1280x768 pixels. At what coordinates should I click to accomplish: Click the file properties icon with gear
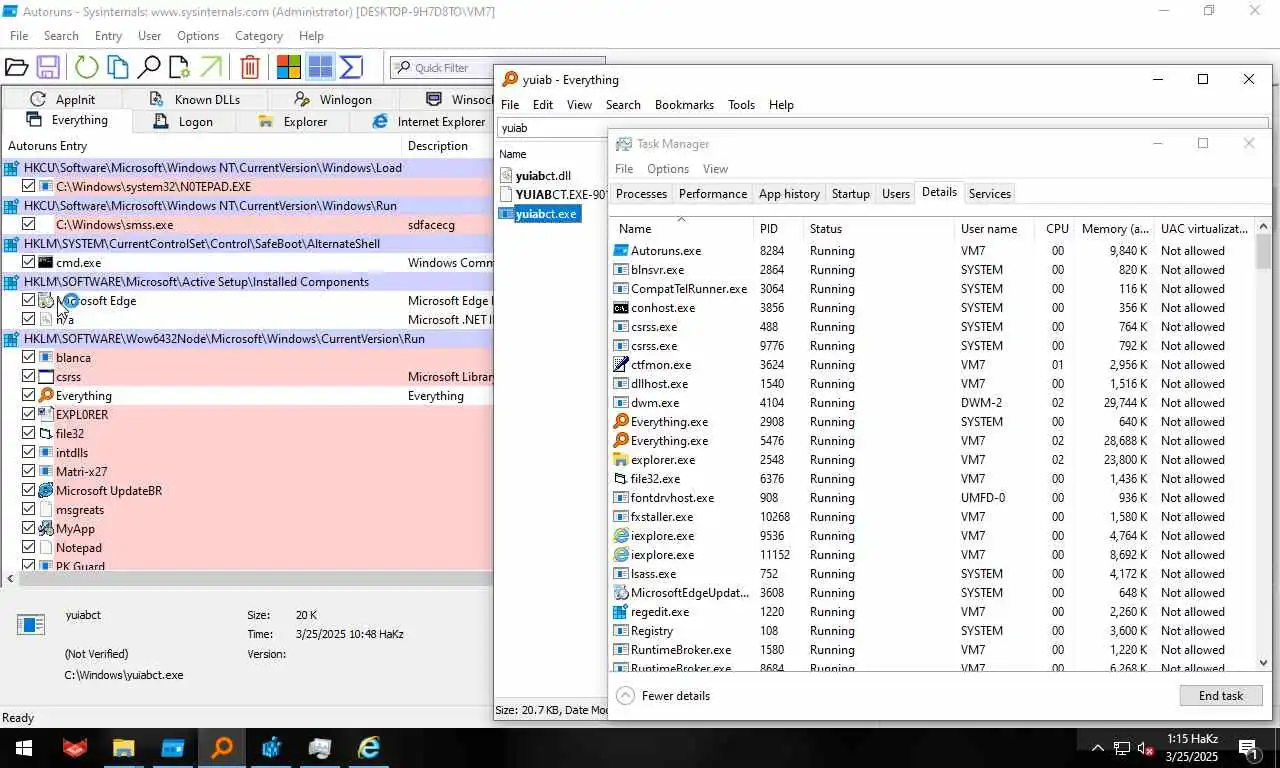coord(179,68)
